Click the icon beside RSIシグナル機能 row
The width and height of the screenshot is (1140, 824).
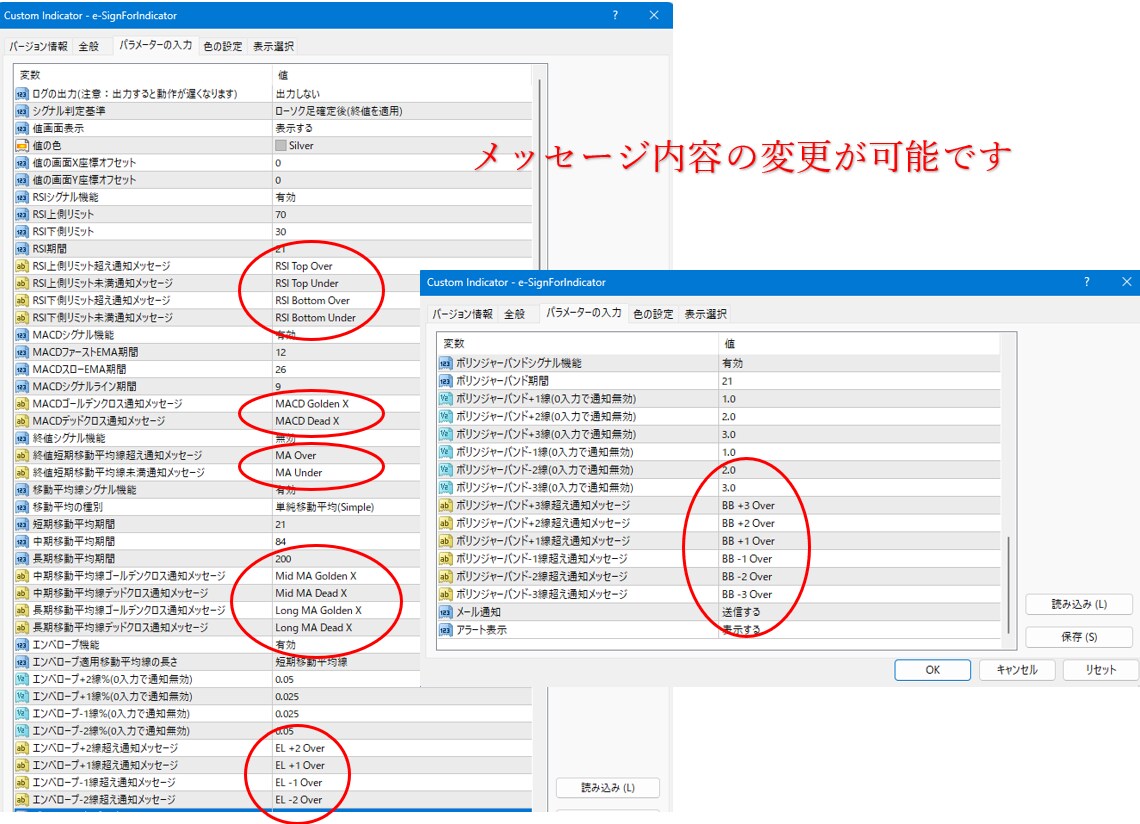[x=22, y=197]
